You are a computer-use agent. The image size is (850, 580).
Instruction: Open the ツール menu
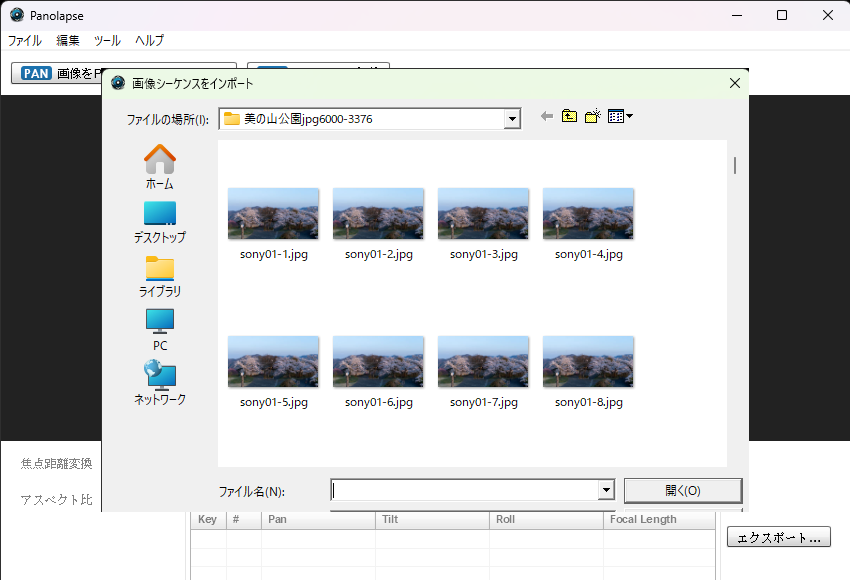click(x=107, y=41)
